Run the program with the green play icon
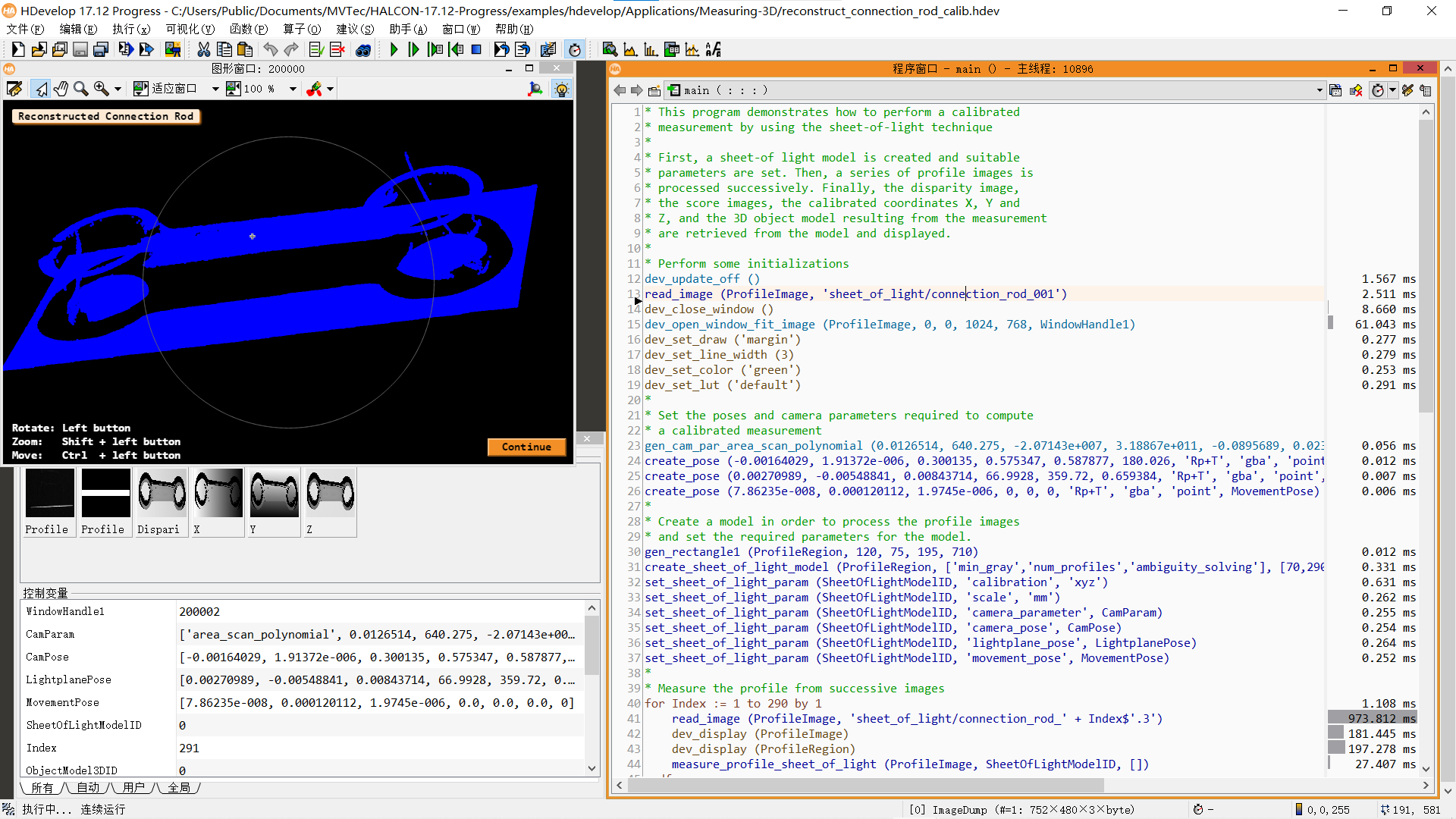 (394, 50)
